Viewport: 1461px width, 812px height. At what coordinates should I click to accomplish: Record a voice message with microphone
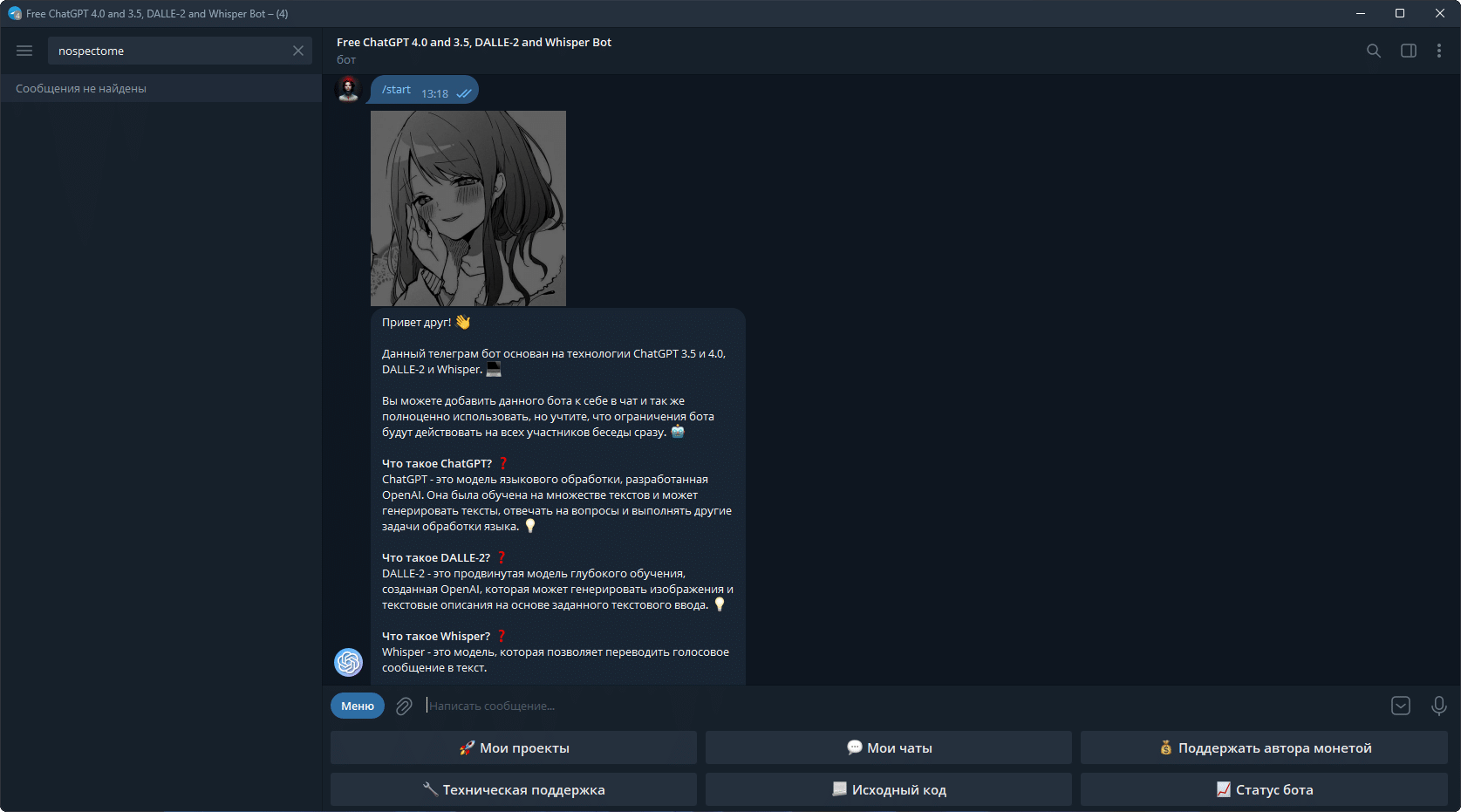[1439, 706]
